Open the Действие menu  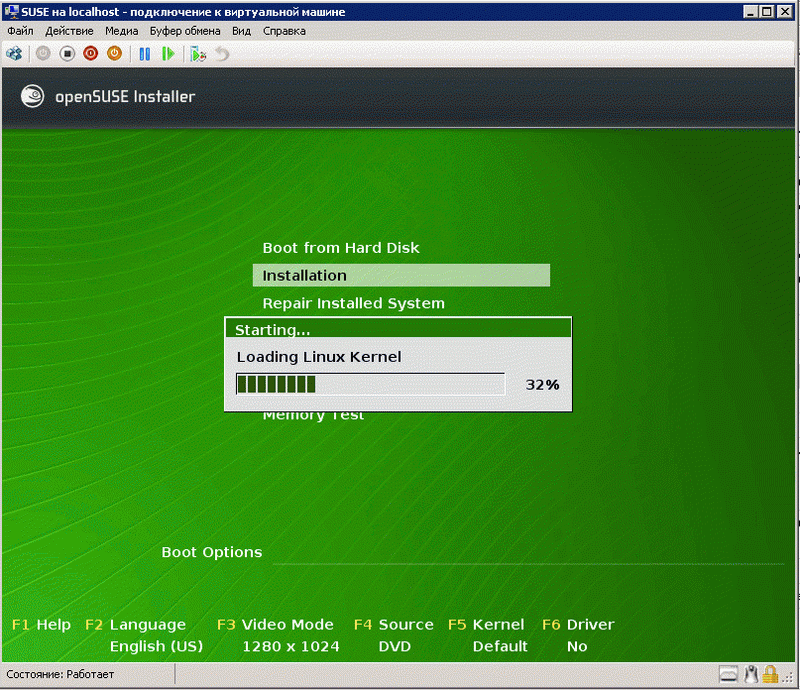point(69,31)
